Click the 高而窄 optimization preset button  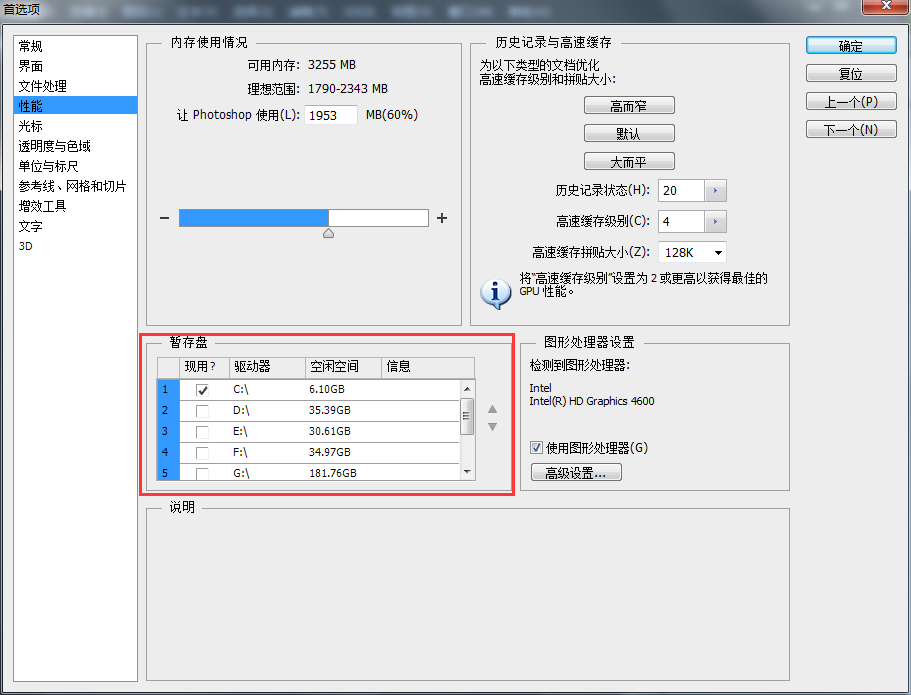click(x=629, y=104)
